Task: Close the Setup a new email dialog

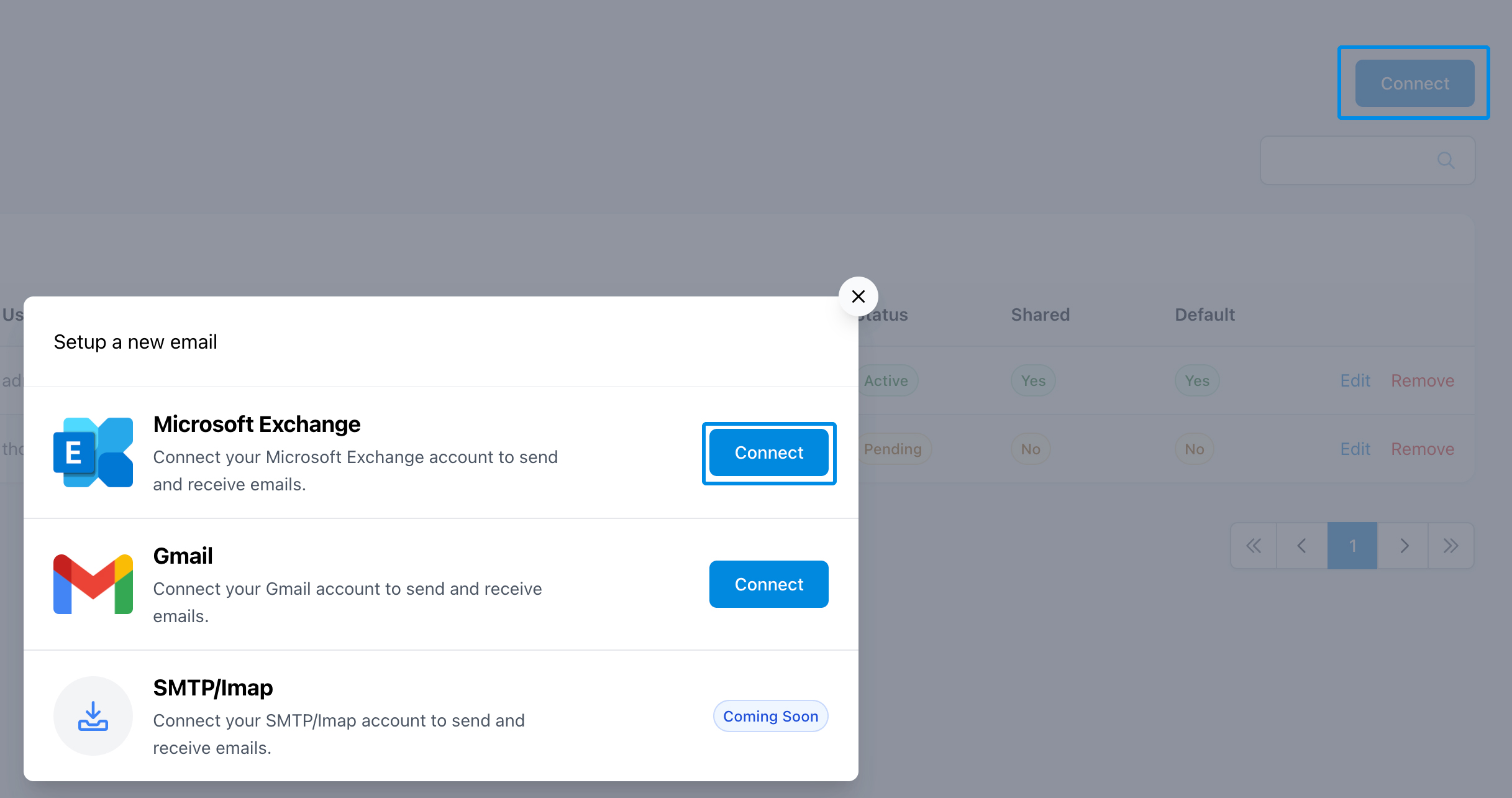Action: (x=858, y=296)
